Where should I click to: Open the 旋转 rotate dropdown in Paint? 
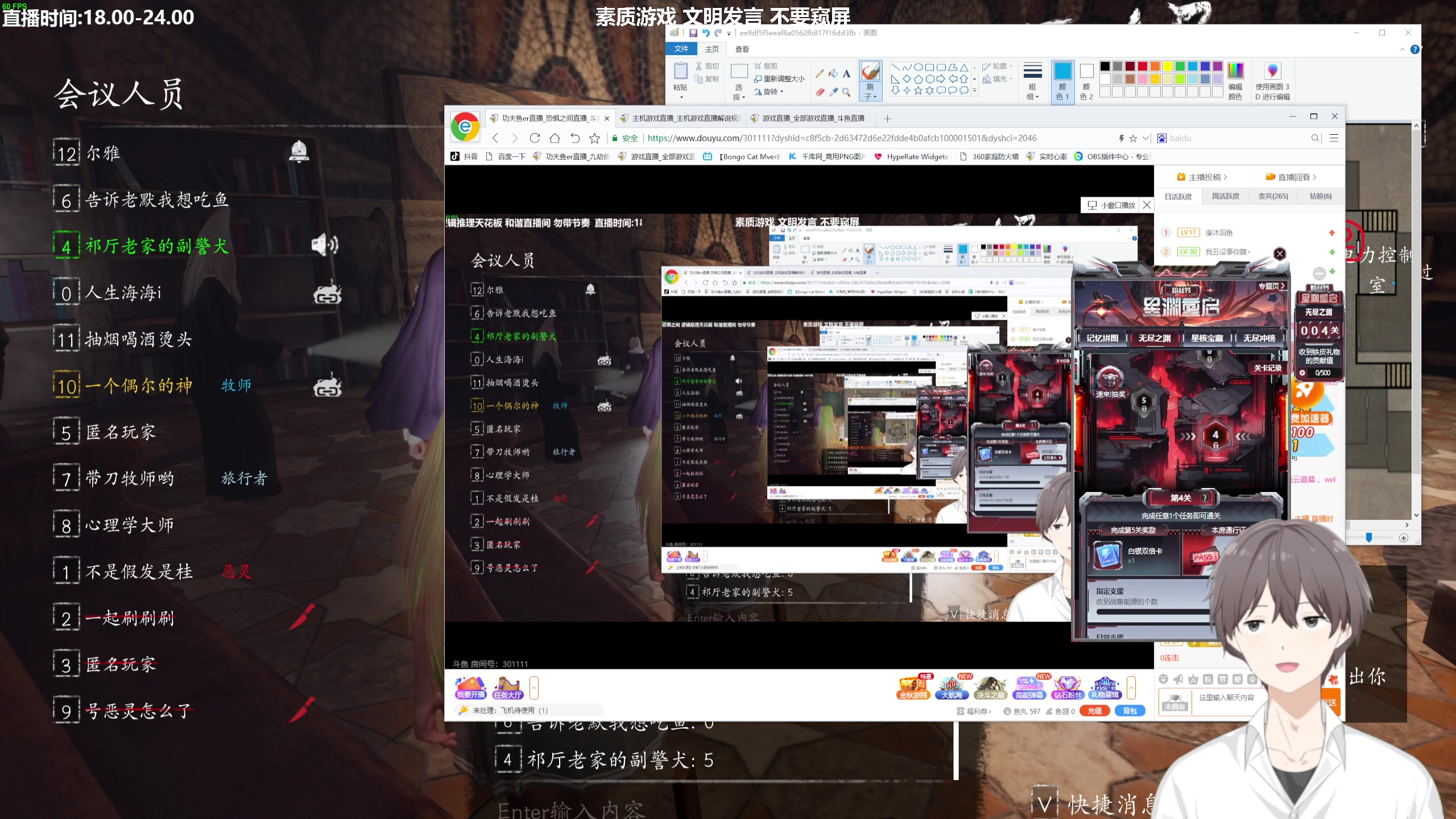tap(769, 92)
